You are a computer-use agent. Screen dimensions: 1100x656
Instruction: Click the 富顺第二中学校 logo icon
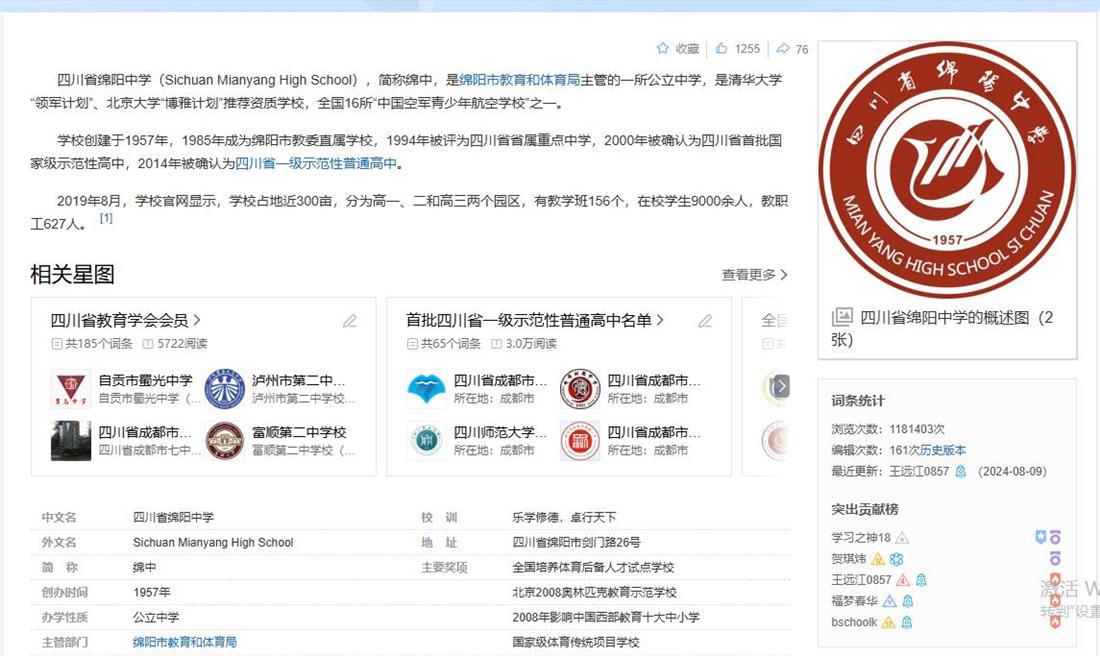(x=224, y=441)
